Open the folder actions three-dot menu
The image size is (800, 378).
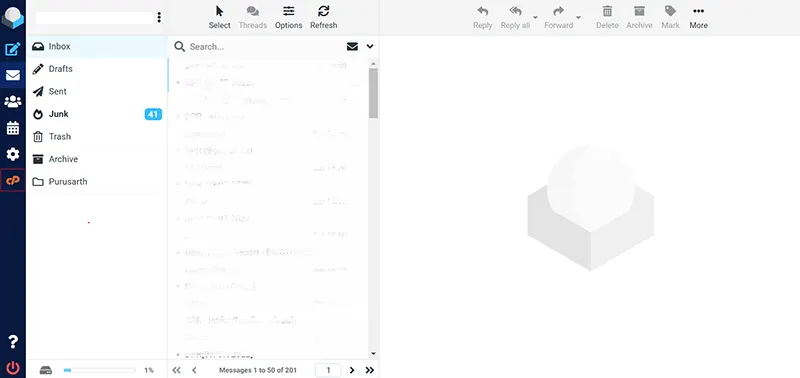(x=159, y=17)
